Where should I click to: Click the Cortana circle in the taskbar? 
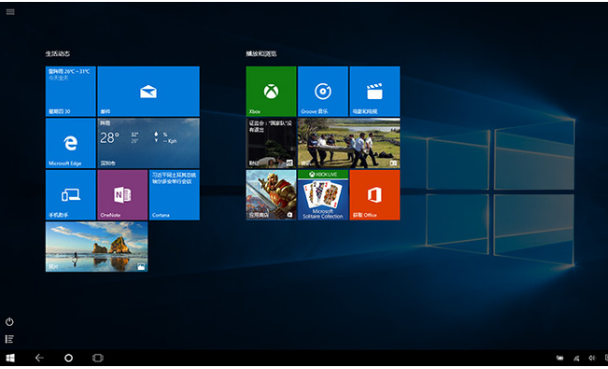69,358
